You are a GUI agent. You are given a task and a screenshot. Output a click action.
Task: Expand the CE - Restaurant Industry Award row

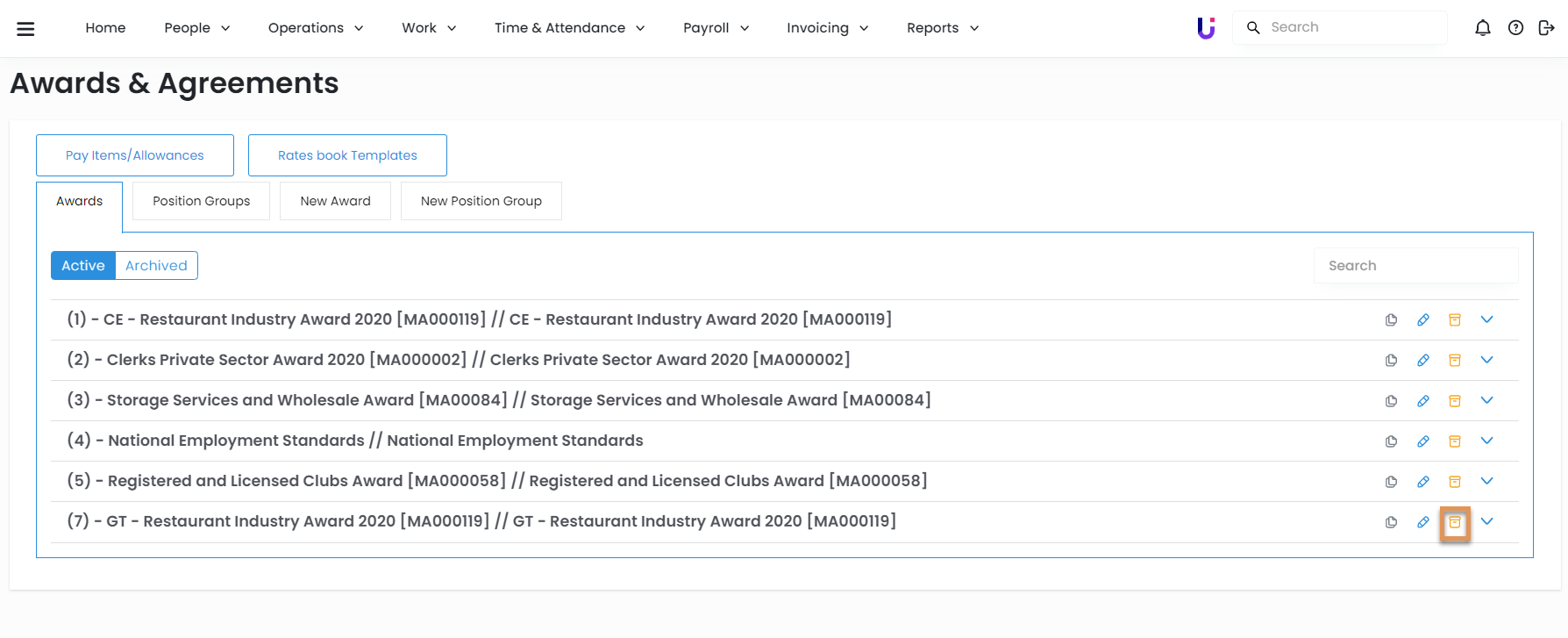click(x=1486, y=319)
